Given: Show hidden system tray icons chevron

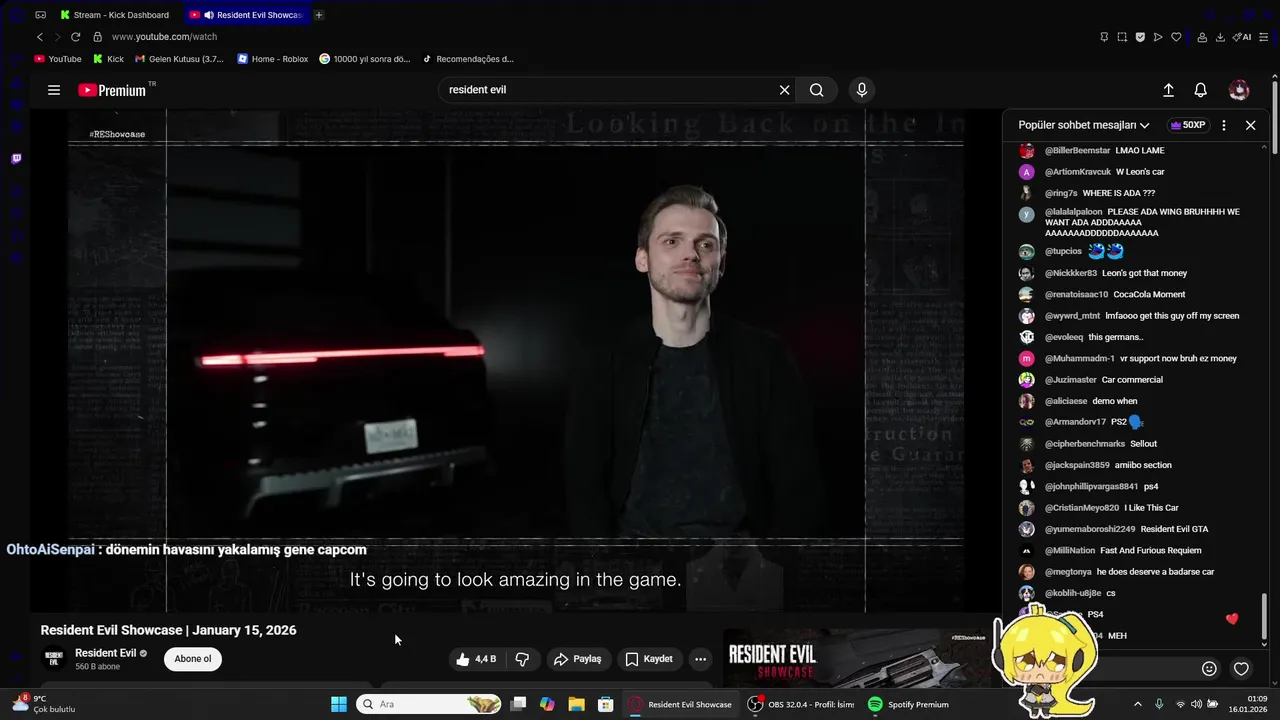Looking at the screenshot, I should click(x=1137, y=704).
